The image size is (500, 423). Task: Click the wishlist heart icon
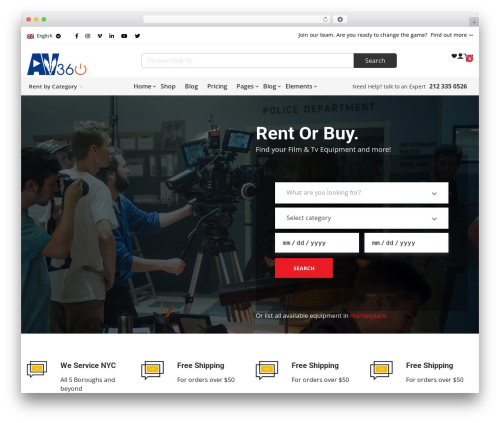pyautogui.click(x=454, y=56)
